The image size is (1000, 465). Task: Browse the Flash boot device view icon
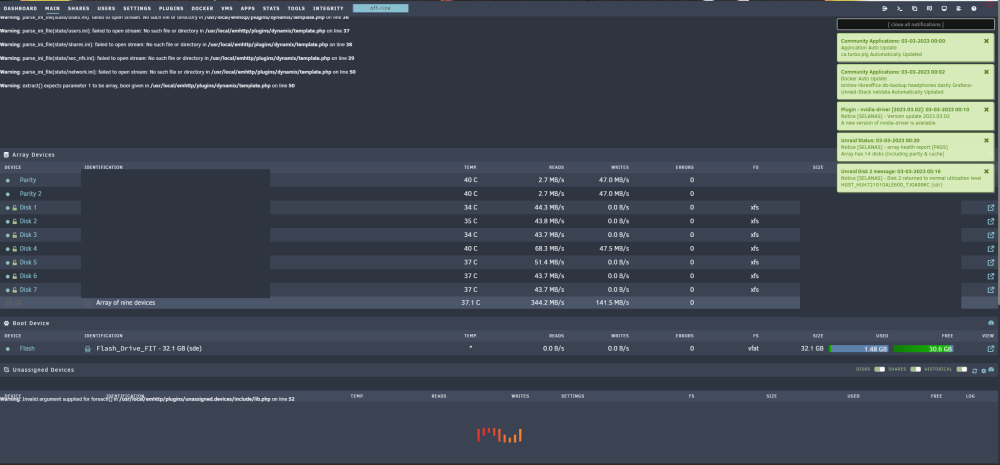tap(990, 348)
